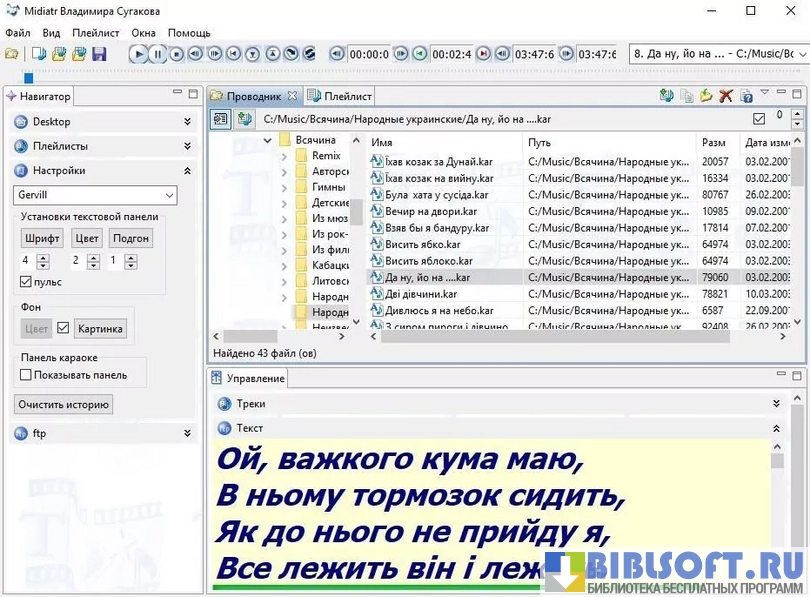Screen dimensions: 810x597
Task: Open the Gervill synthesizer dropdown
Action: [x=95, y=195]
